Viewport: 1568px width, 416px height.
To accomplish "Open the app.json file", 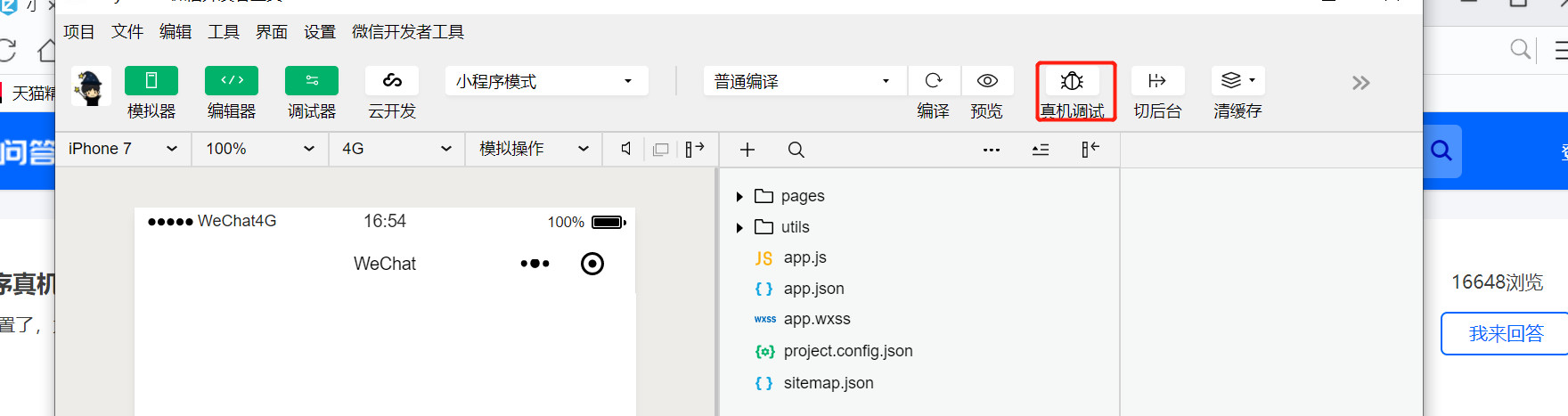I will click(813, 289).
